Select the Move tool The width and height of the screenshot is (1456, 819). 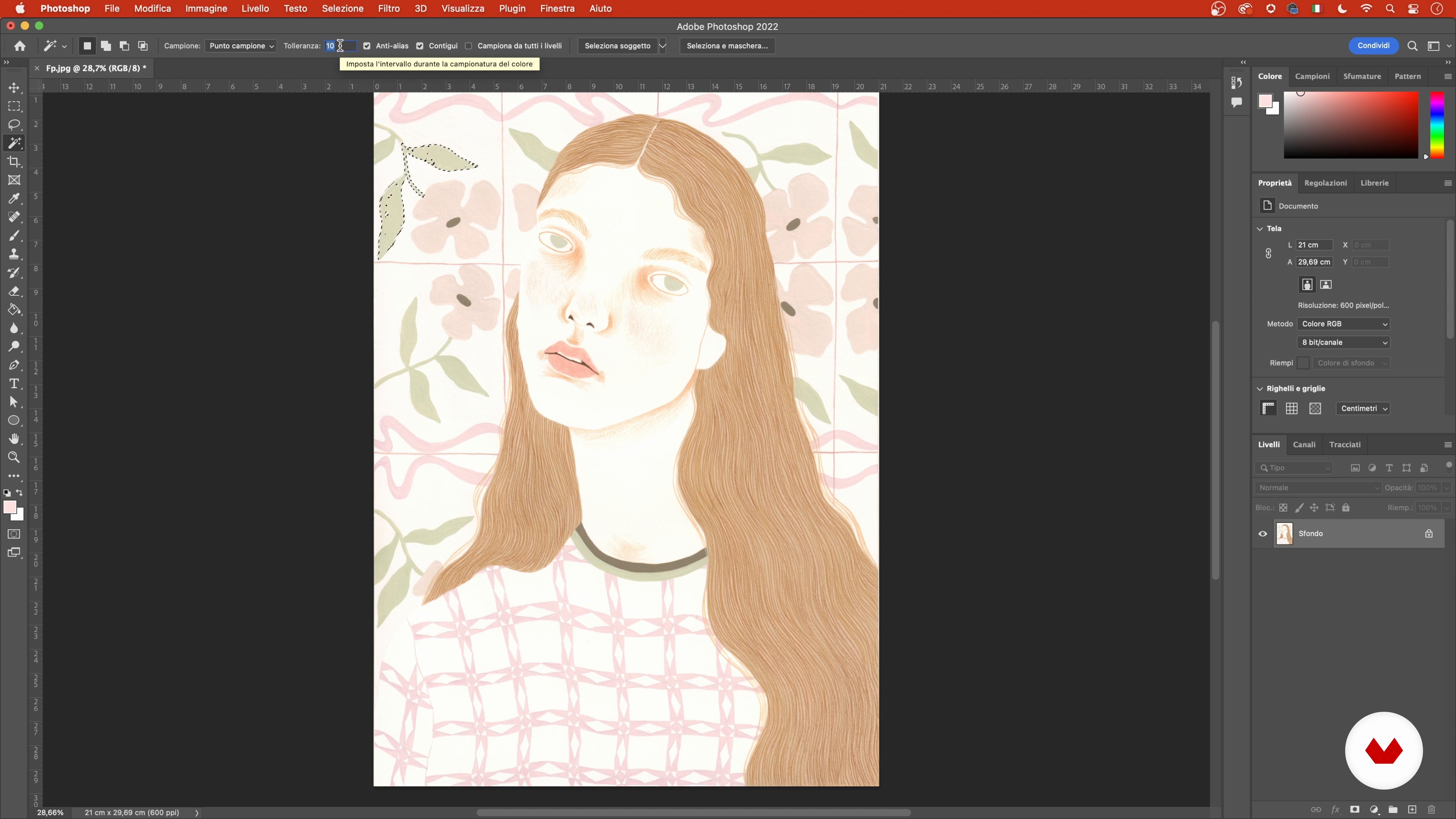point(14,88)
